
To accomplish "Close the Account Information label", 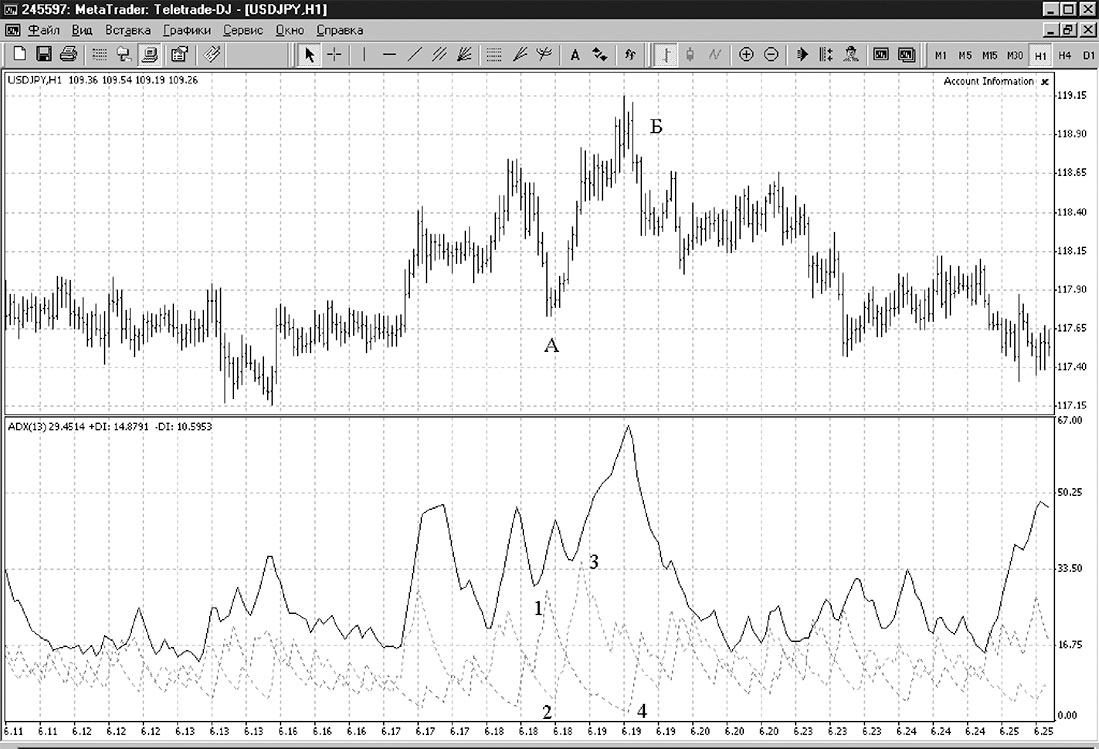I will (1044, 82).
